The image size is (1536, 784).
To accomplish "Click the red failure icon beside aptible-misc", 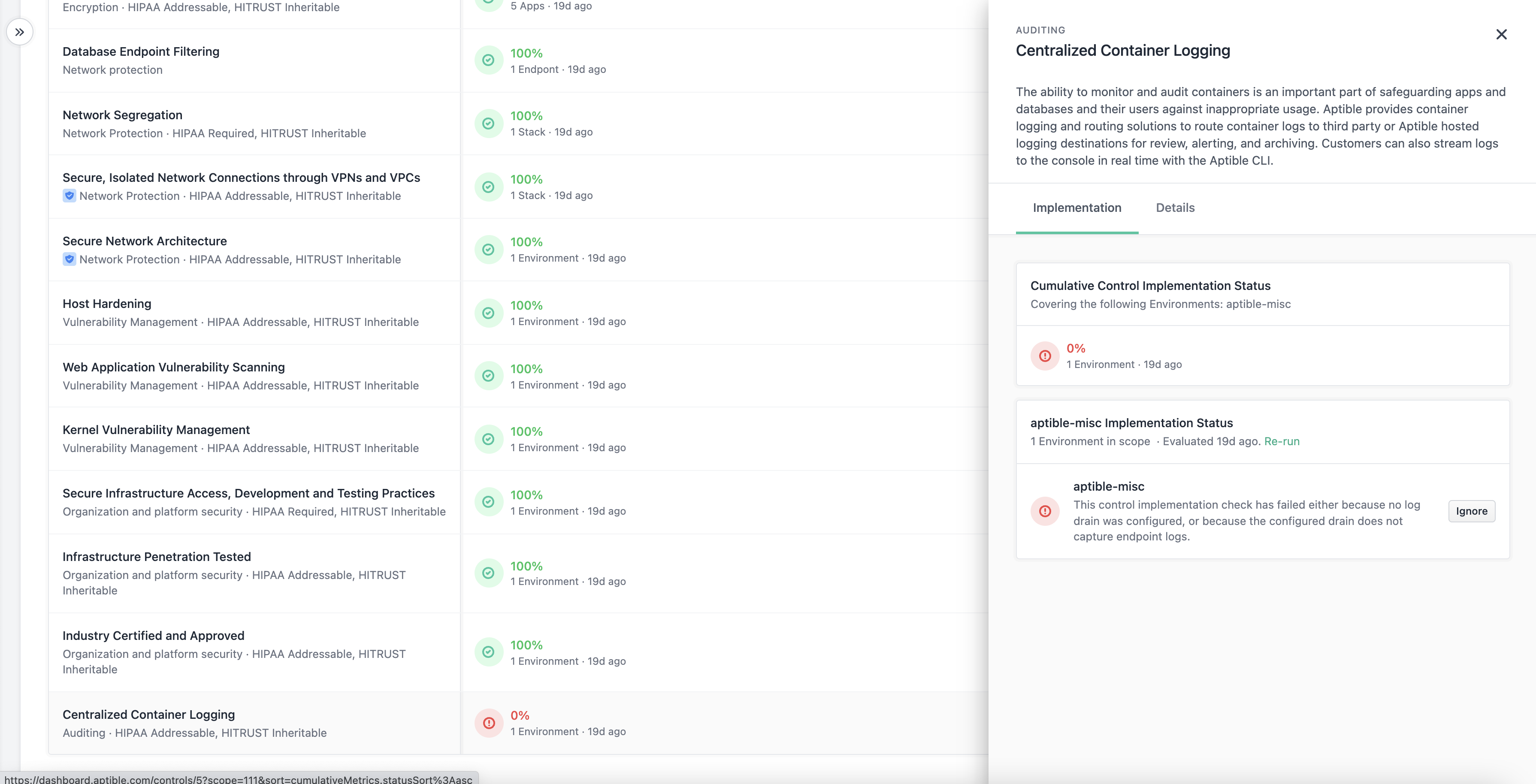I will [1045, 511].
